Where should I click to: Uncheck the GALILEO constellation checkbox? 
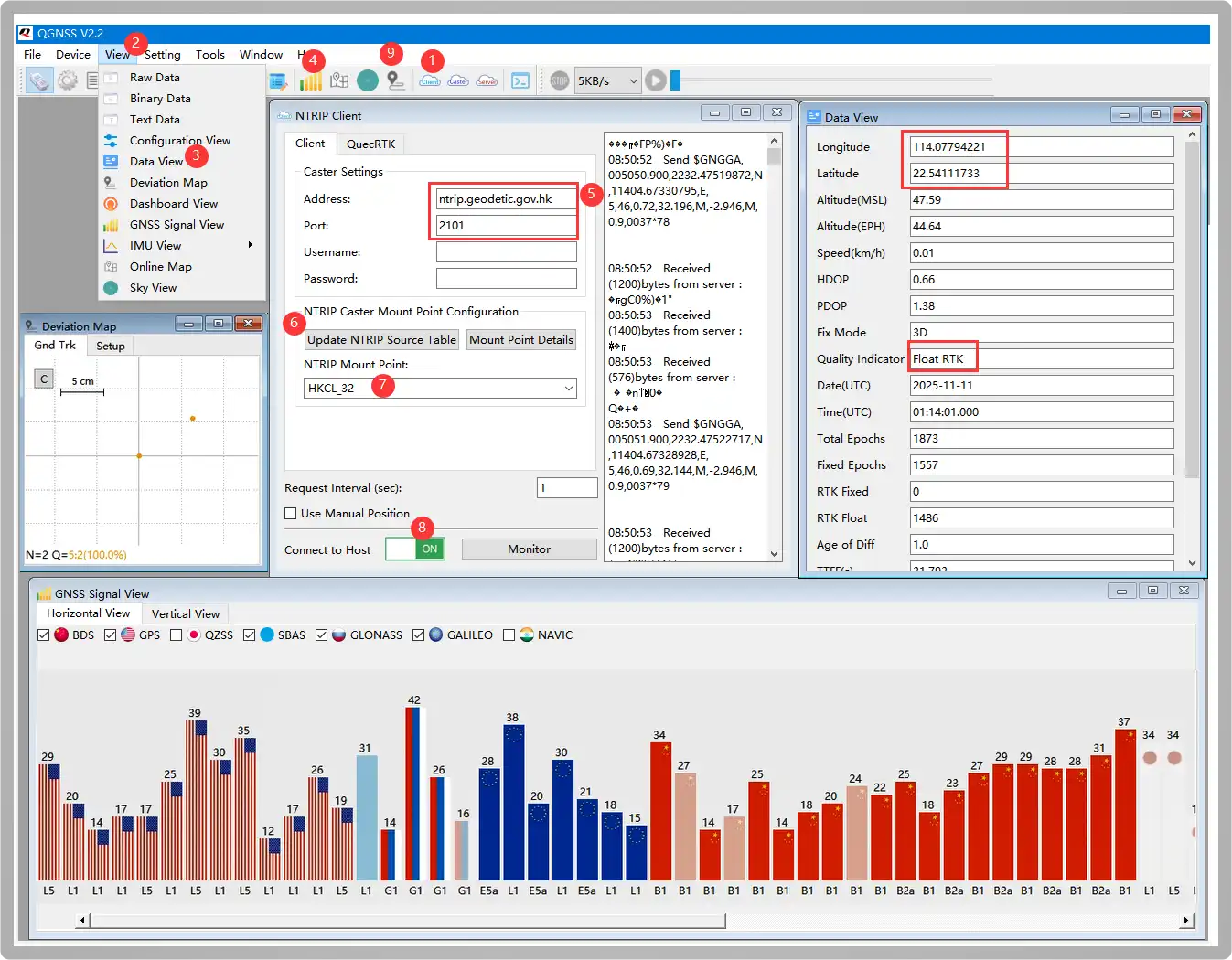click(x=419, y=635)
